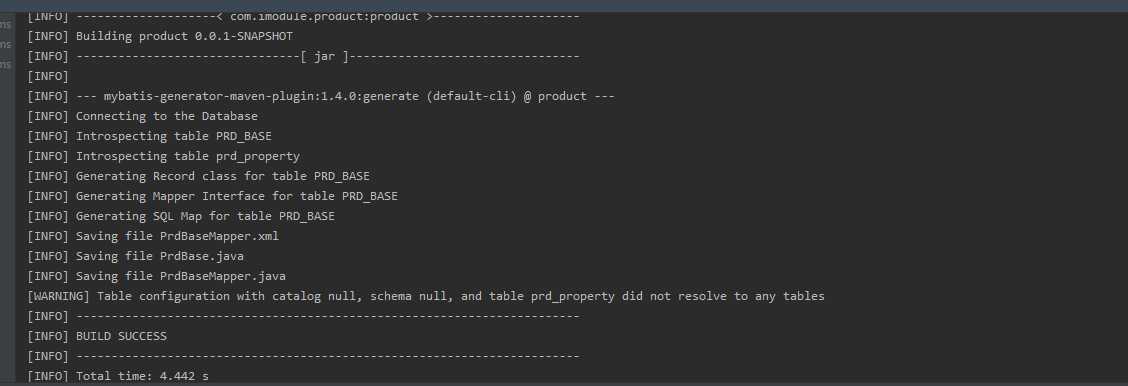Click the dashed separator line below BUILD SUCCESS

click(303, 356)
